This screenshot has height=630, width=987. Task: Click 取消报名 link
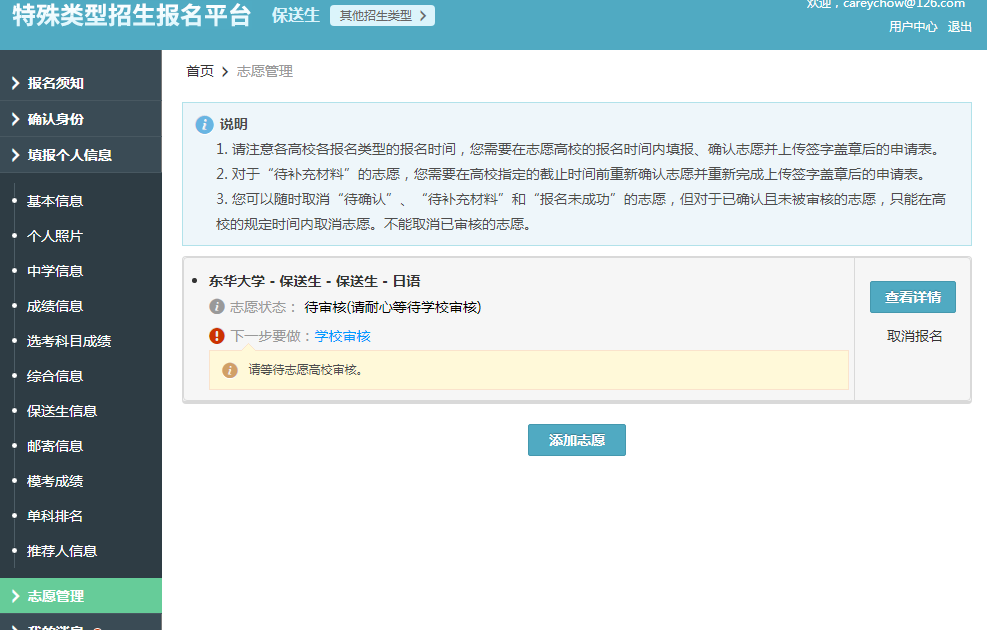(914, 336)
